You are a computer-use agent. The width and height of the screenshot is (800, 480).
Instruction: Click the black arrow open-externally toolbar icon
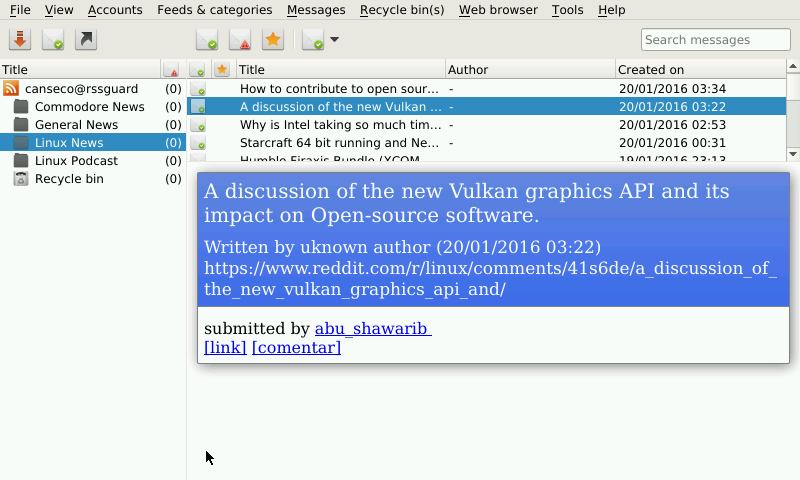87,40
